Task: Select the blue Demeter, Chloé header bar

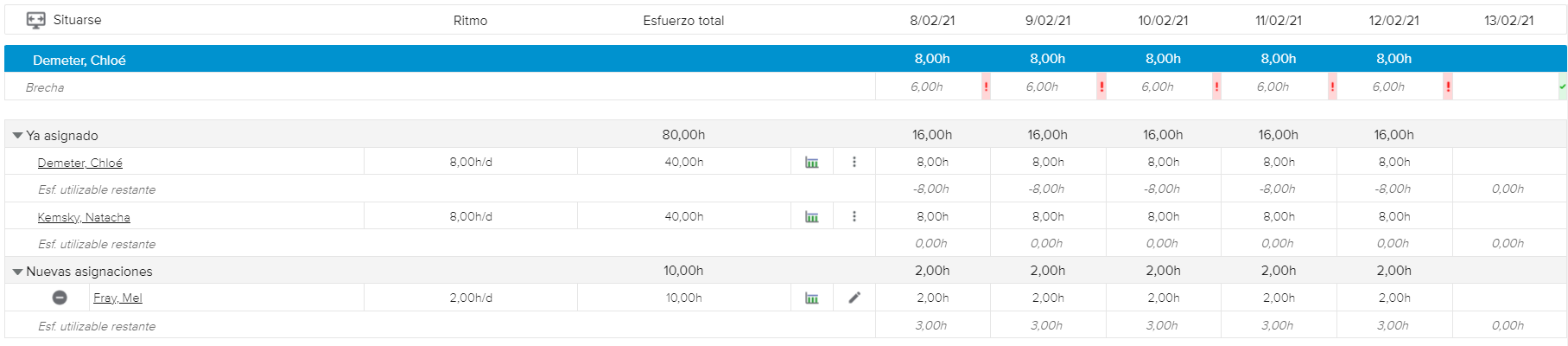Action: [x=432, y=60]
